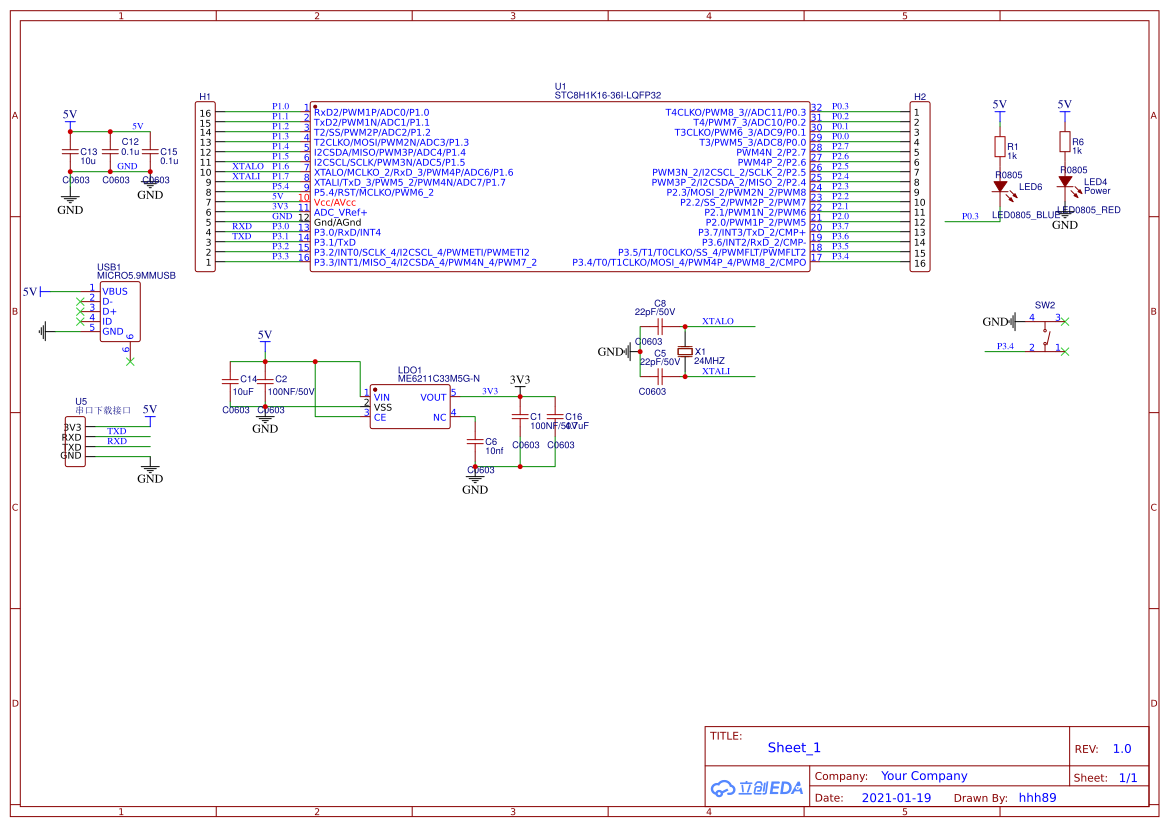Click the SW2 push-button switch symbol
The height and width of the screenshot is (827, 1169).
[1047, 333]
